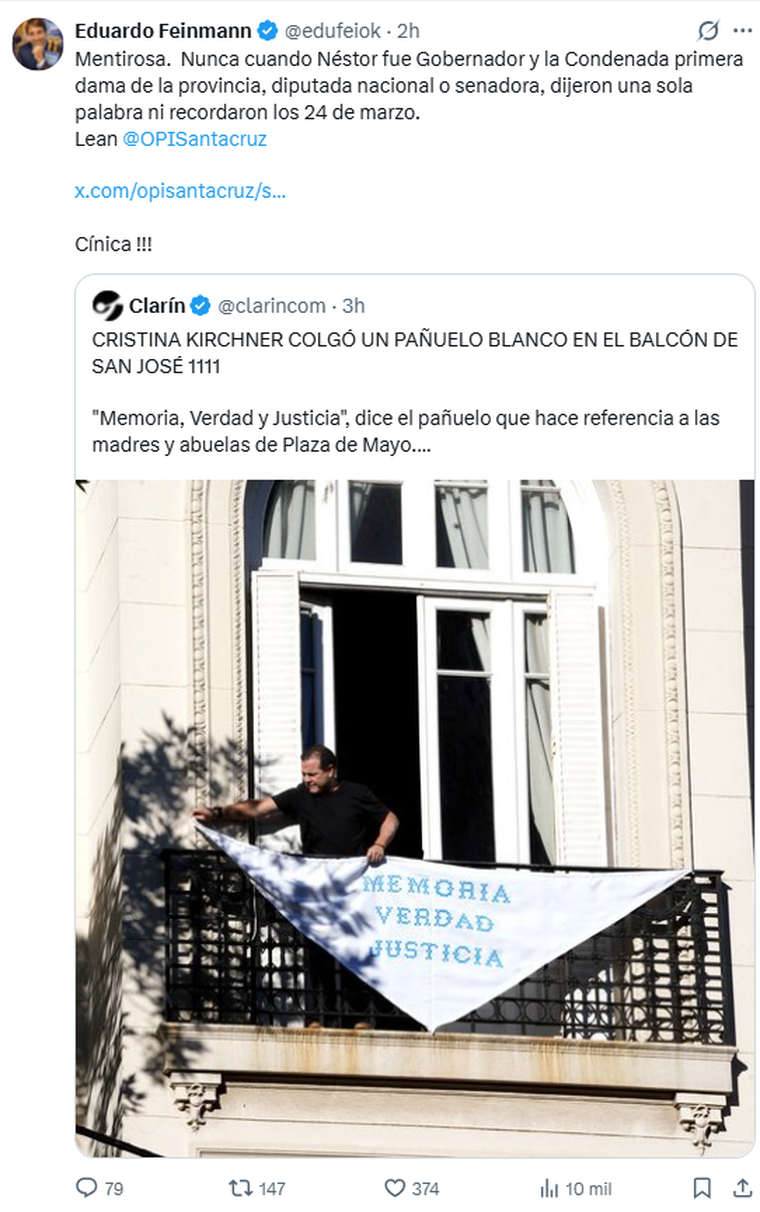This screenshot has width=760, height=1212.
Task: View the balcony handkerchief photo
Action: [x=415, y=818]
